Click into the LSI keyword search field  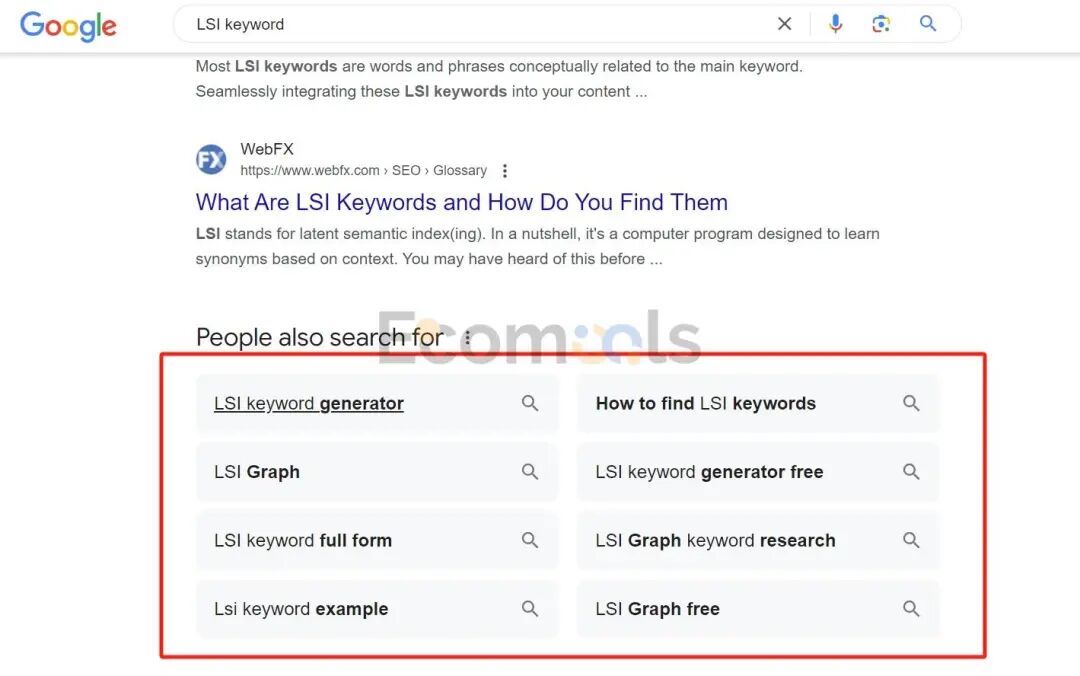click(x=475, y=24)
